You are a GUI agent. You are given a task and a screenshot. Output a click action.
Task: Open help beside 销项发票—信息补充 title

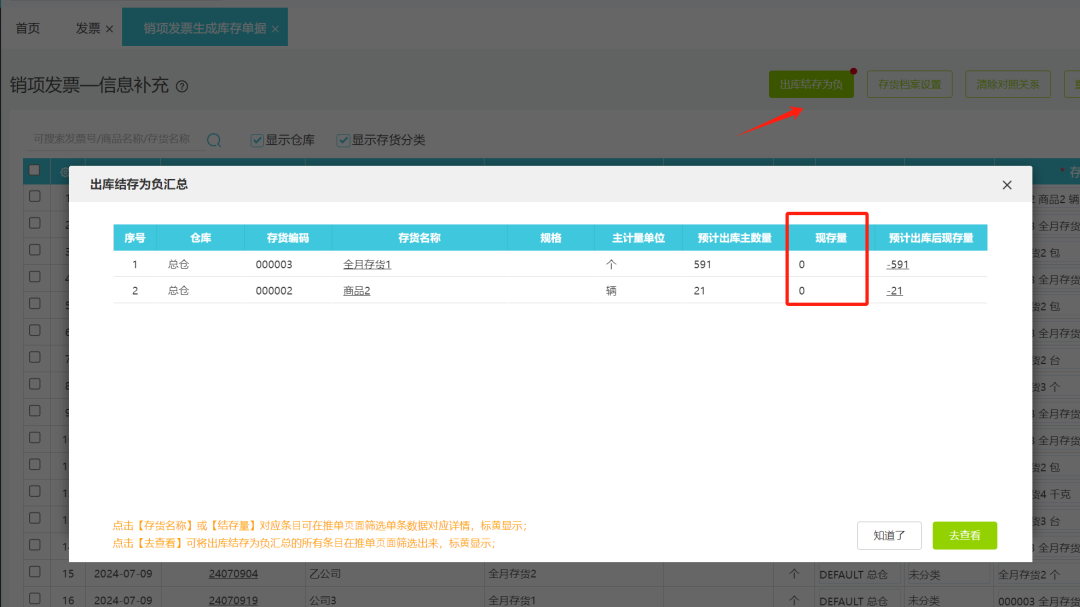point(181,86)
